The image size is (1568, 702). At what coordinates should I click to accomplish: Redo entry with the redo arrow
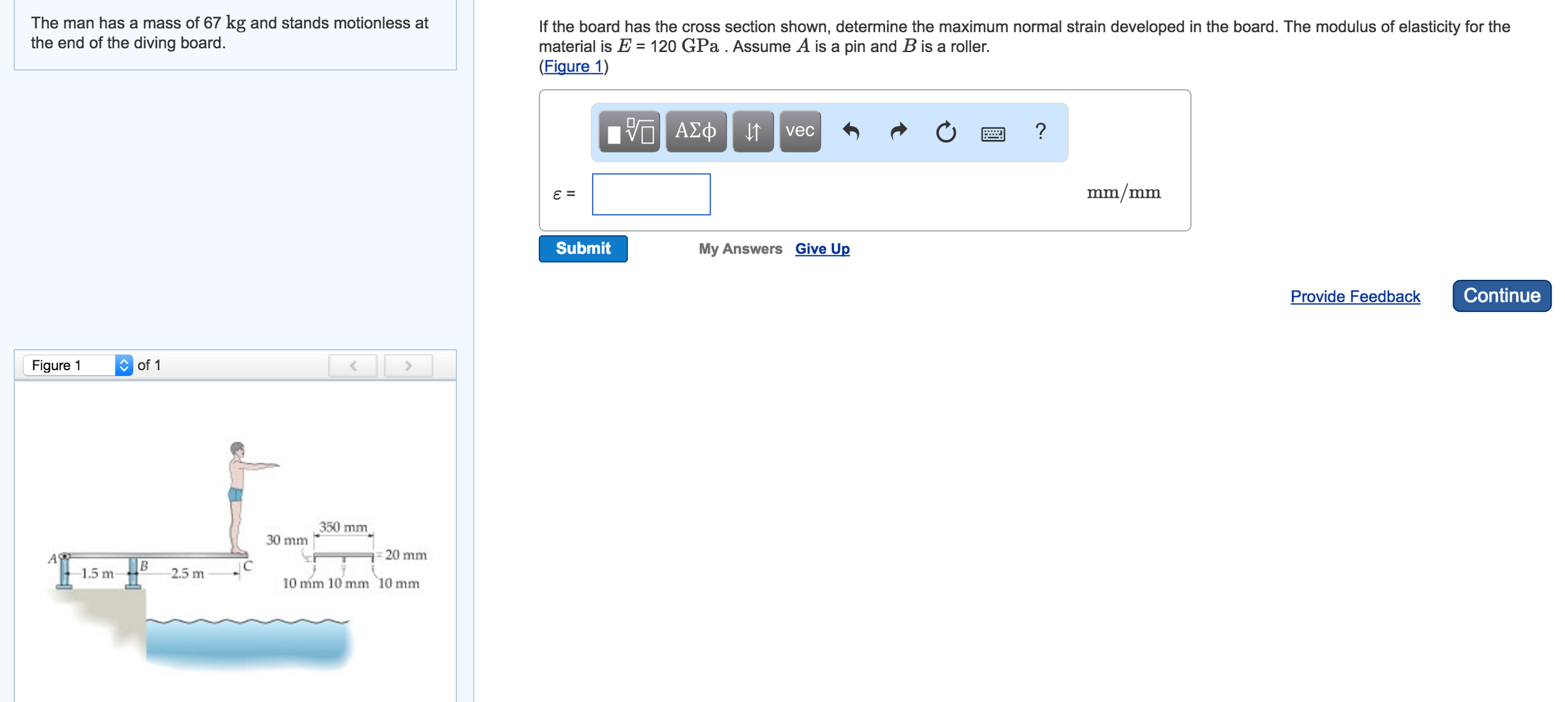pyautogui.click(x=898, y=132)
